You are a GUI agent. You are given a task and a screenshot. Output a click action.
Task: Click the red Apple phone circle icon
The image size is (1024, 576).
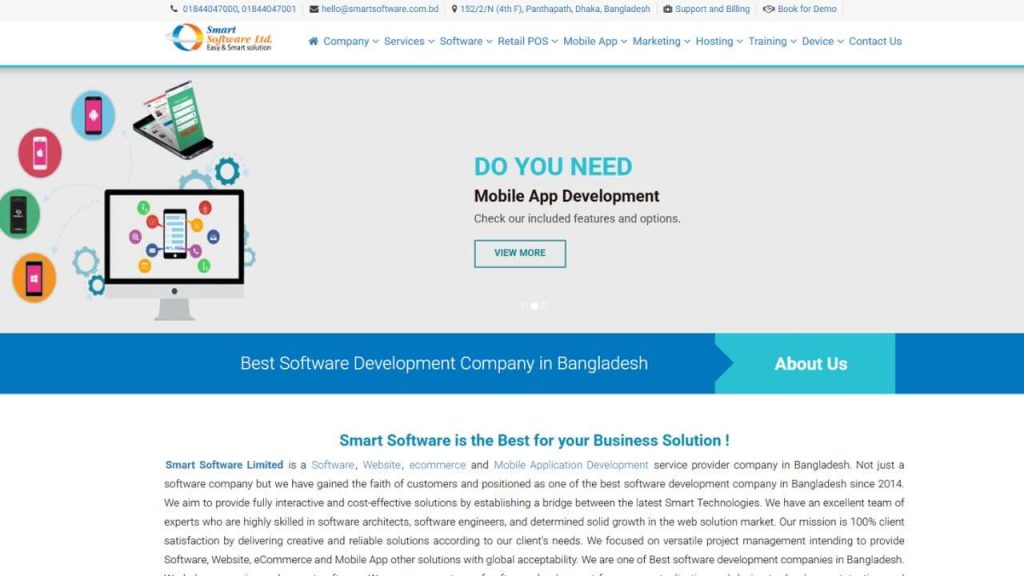[40, 153]
